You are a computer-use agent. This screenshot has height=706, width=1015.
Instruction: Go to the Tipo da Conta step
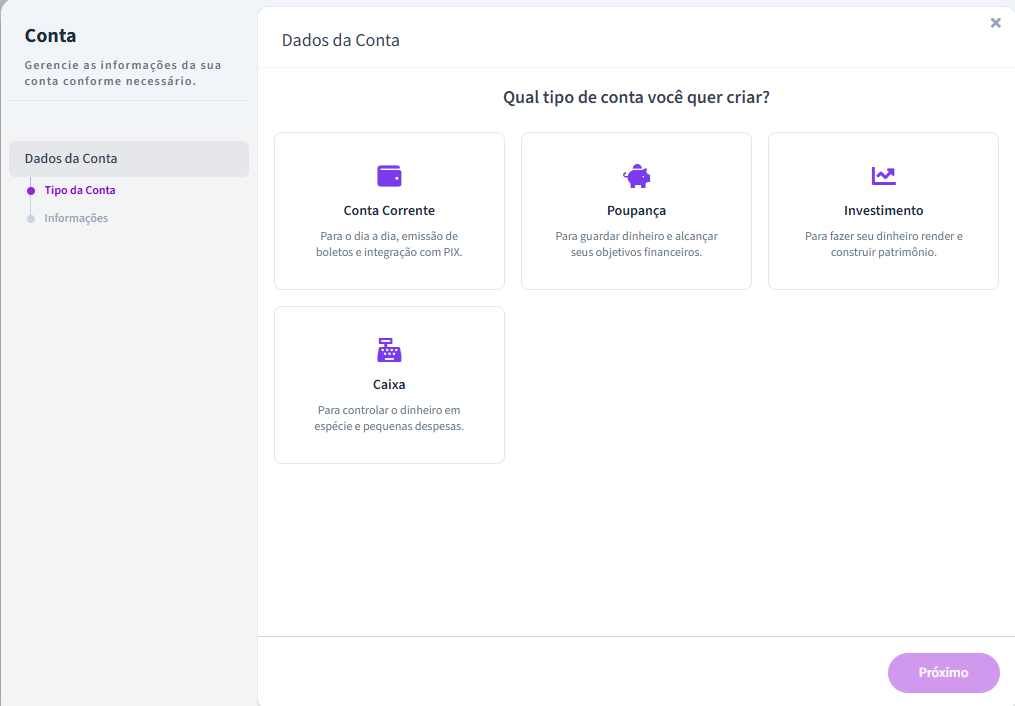[x=80, y=190]
